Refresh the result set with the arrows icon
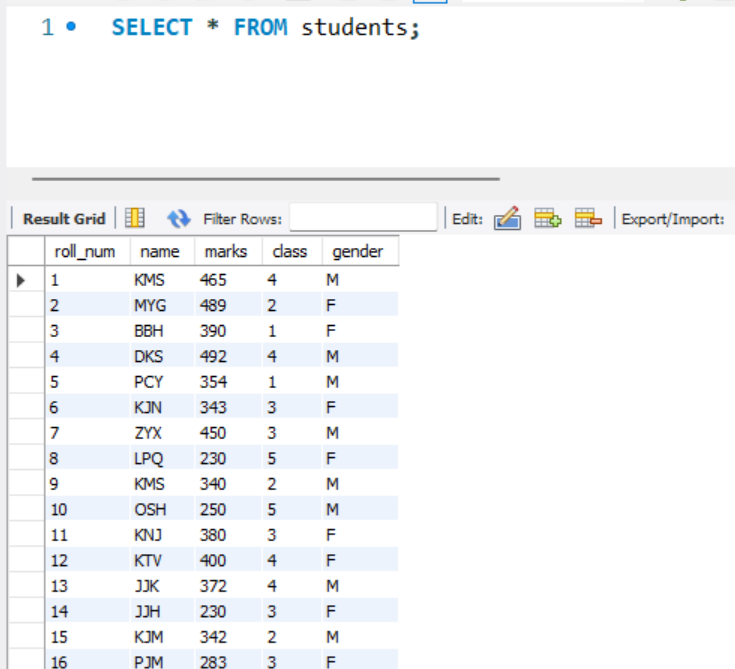735x669 pixels. click(178, 218)
